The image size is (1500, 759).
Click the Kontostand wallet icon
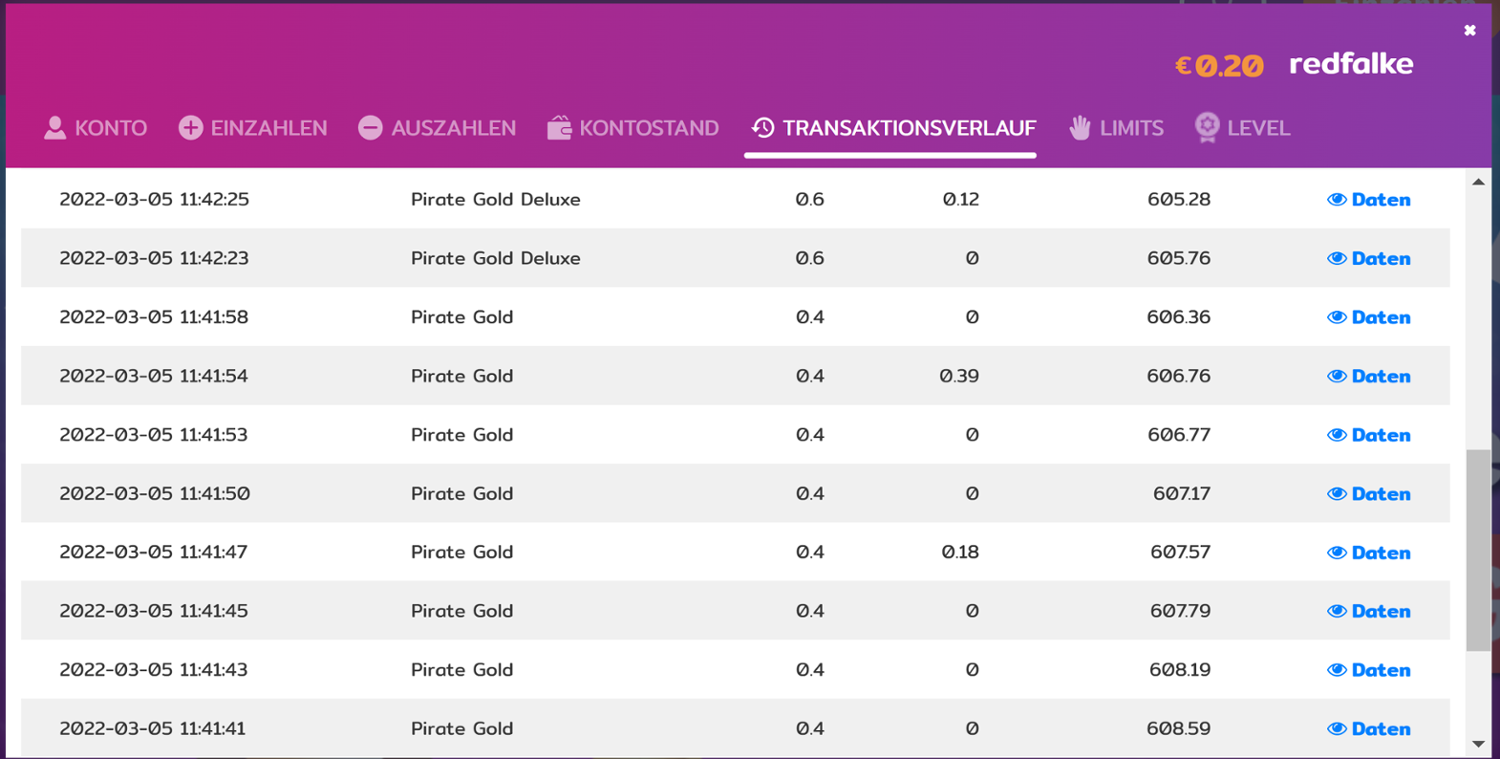tap(559, 128)
